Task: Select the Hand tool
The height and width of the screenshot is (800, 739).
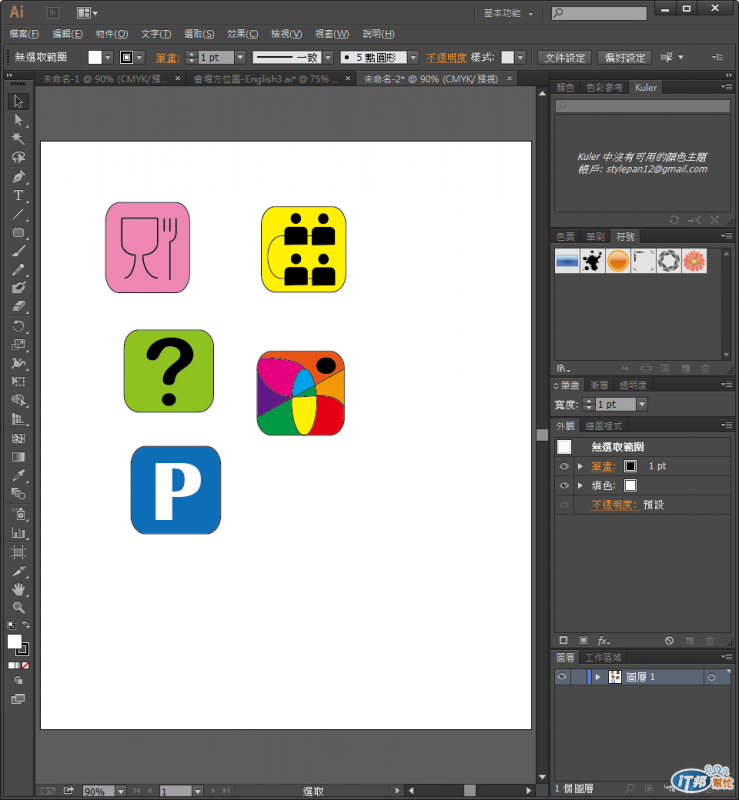Action: pyautogui.click(x=18, y=589)
